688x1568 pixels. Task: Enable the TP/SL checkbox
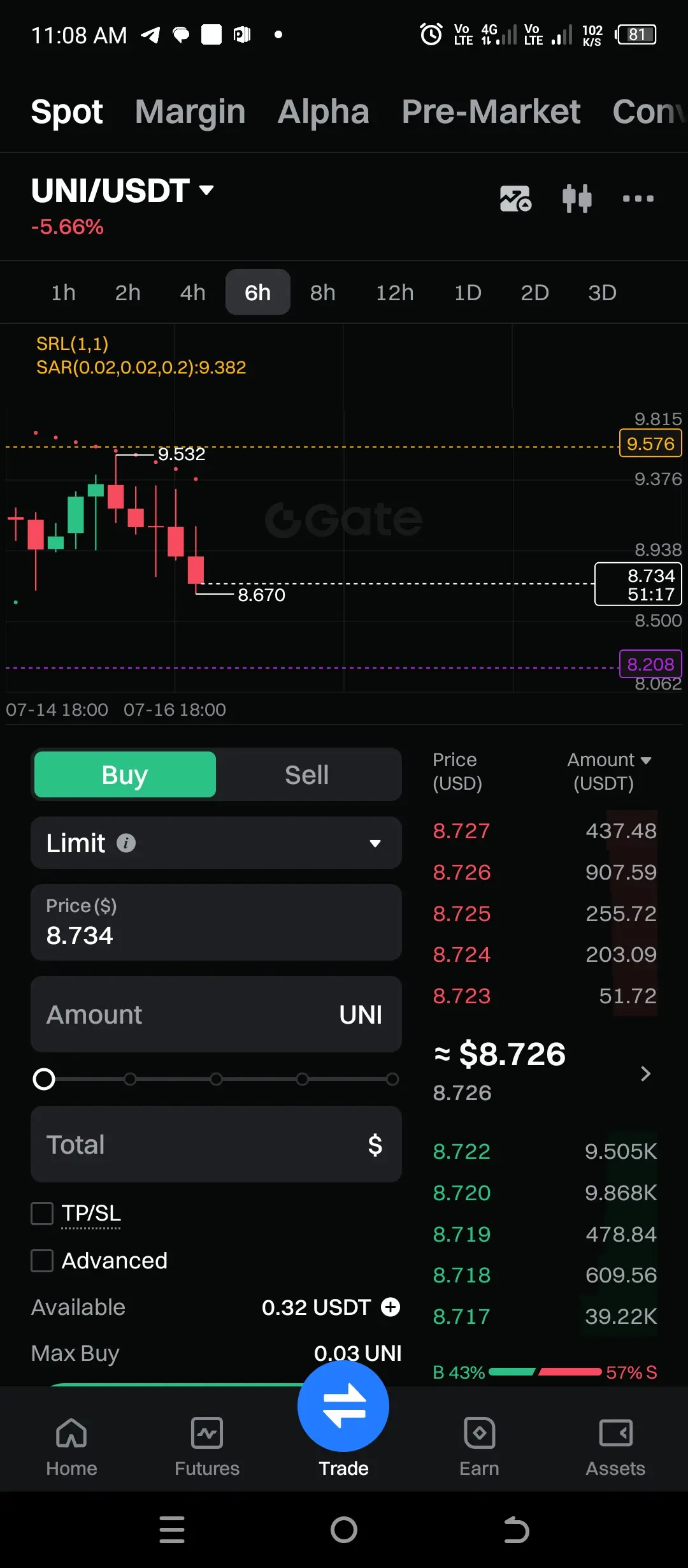[42, 1214]
